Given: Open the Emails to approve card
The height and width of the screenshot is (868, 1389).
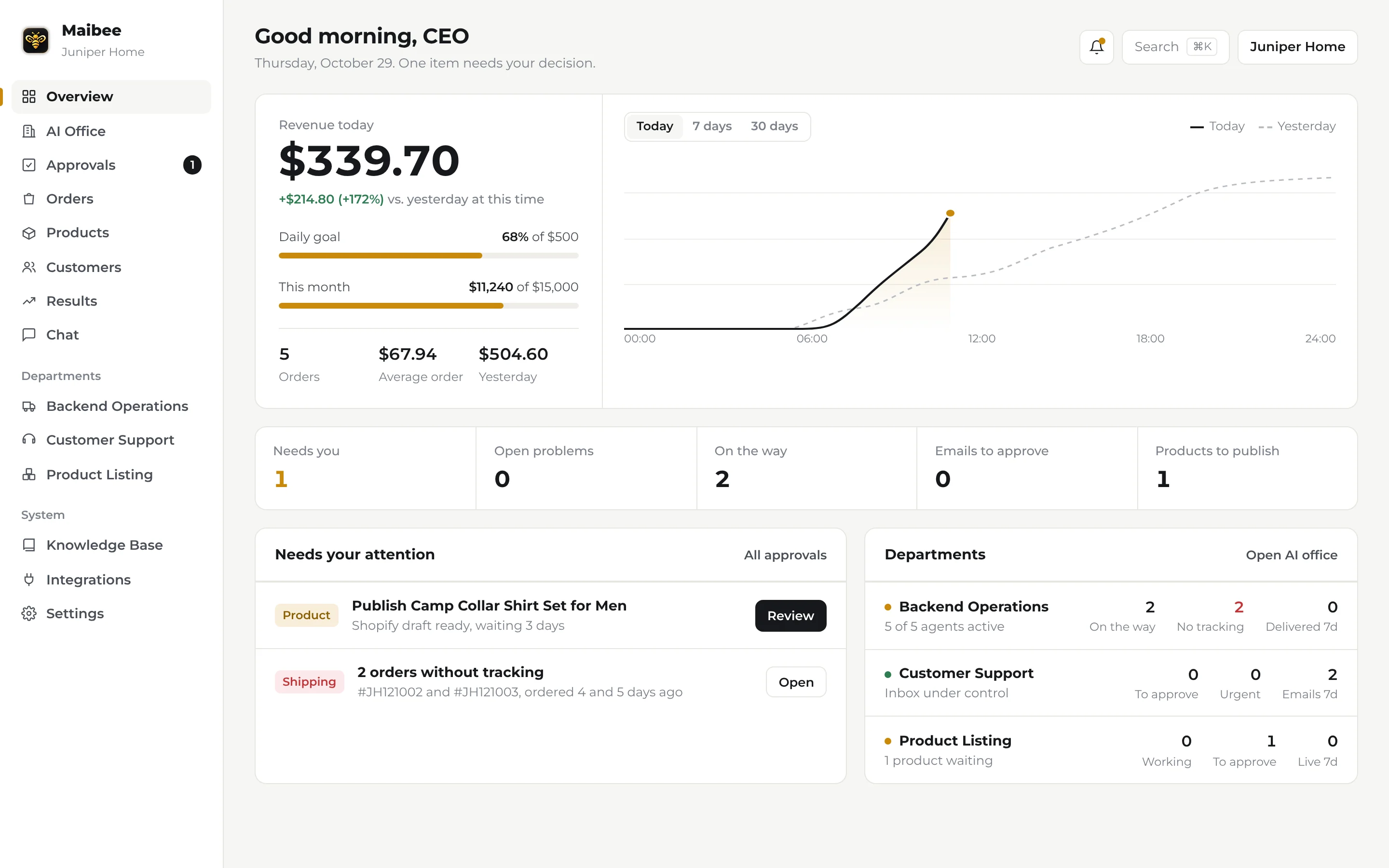Looking at the screenshot, I should [x=1027, y=468].
